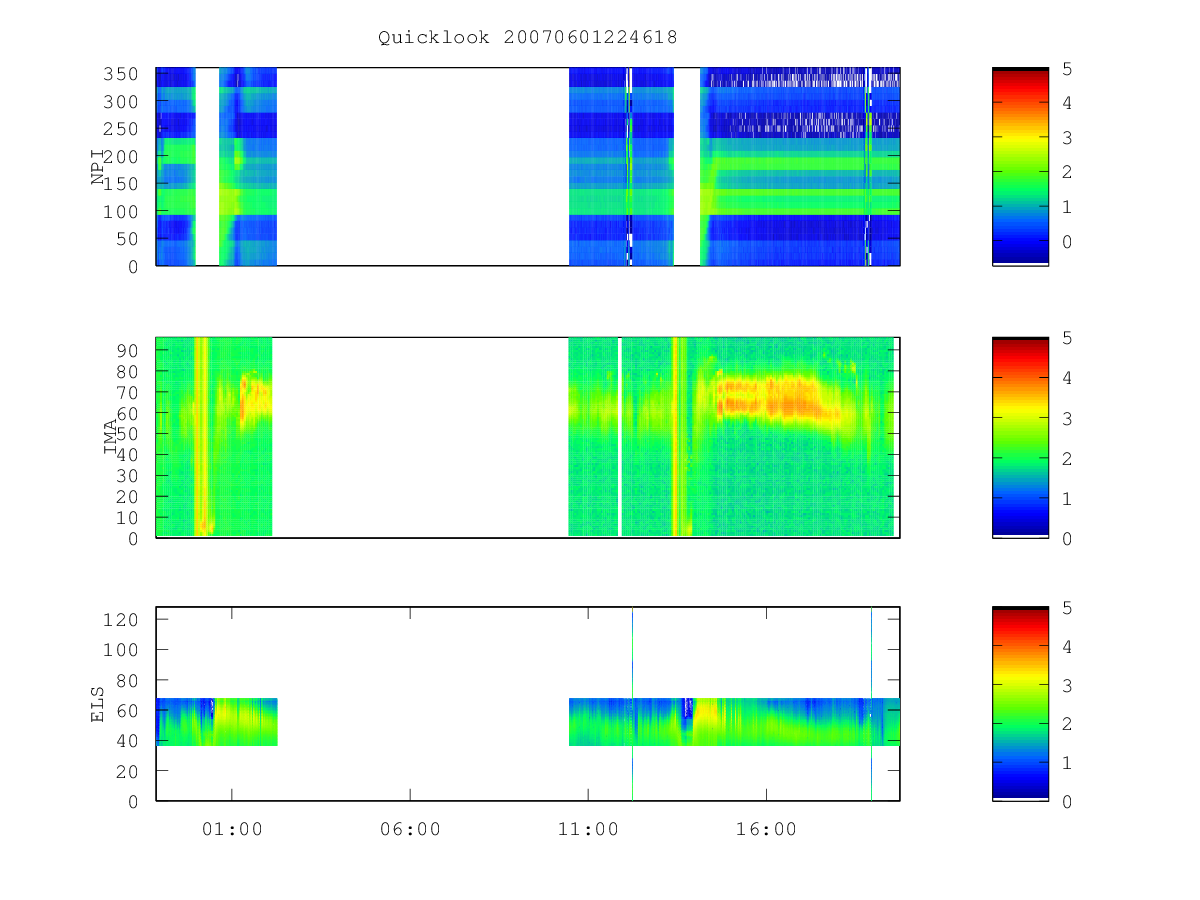Click the green vertical spike in ELS near 12:00
This screenshot has height=900, width=1200.
click(x=632, y=704)
